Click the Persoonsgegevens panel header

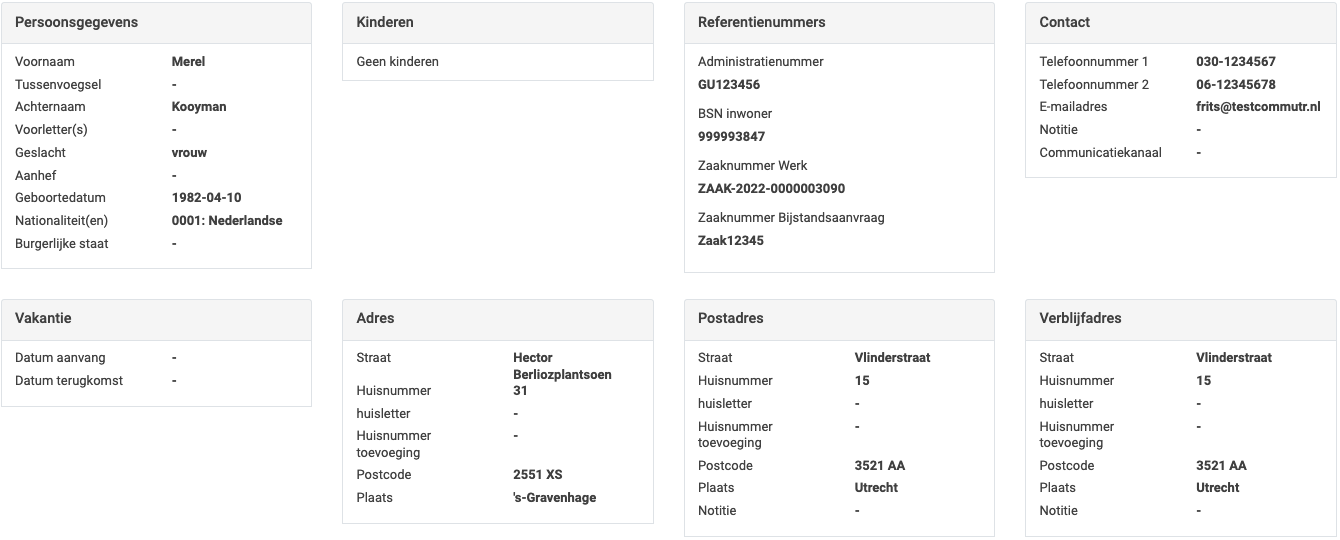(77, 22)
